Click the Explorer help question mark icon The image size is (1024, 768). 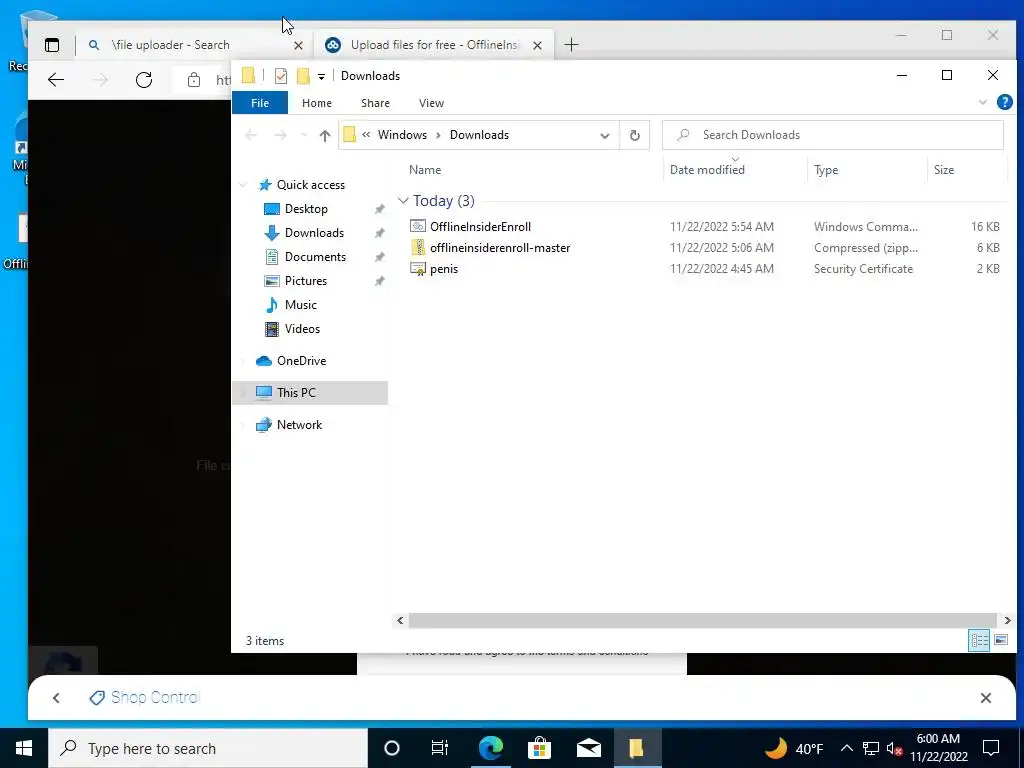tap(1004, 103)
